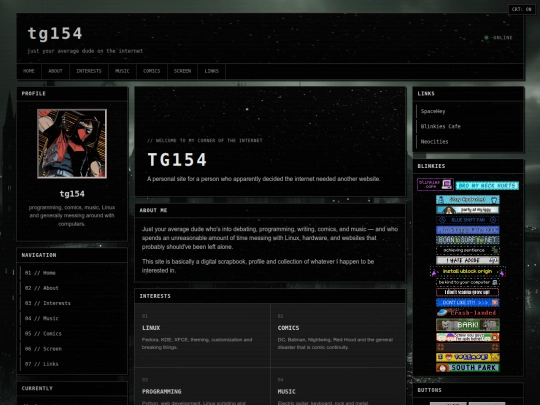
Task: Click the South Park characters faces blinkie
Action: pyautogui.click(x=468, y=337)
